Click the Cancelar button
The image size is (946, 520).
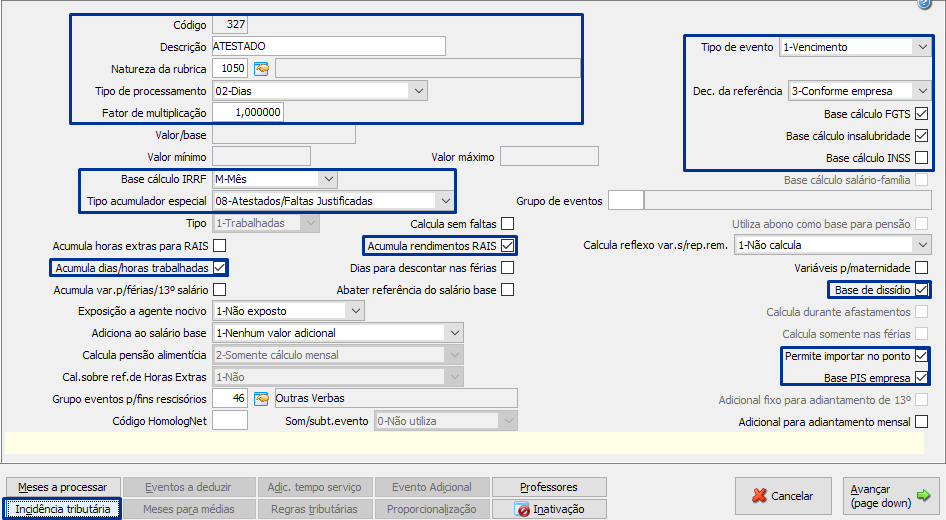coord(783,496)
